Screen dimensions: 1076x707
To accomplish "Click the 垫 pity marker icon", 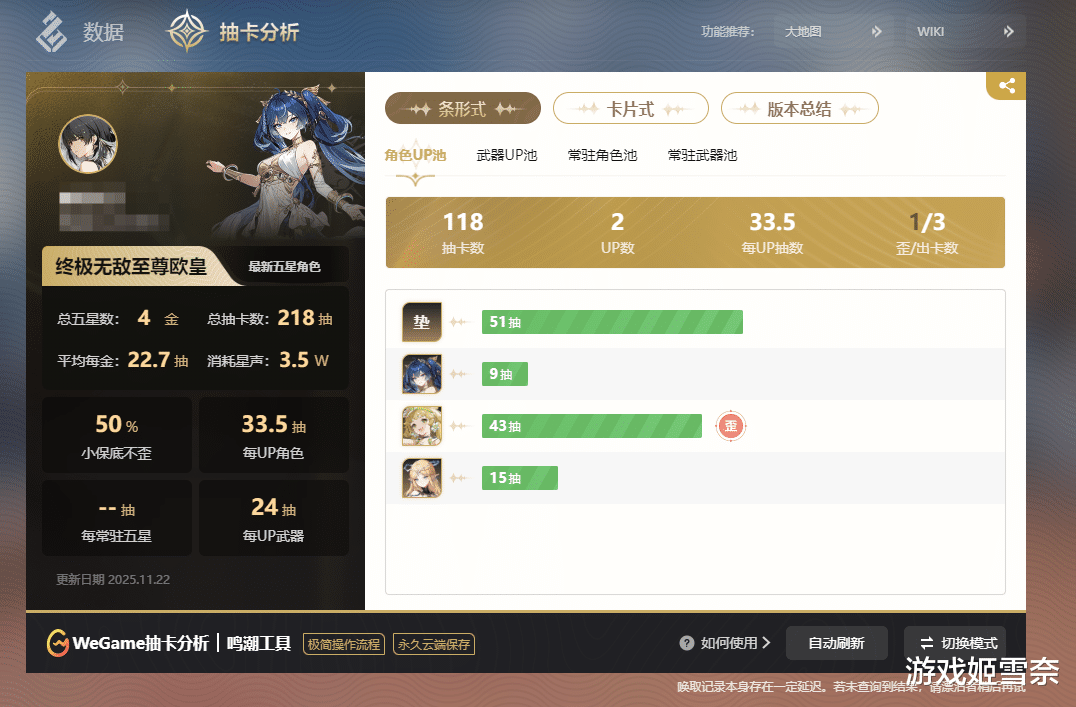I will point(421,322).
